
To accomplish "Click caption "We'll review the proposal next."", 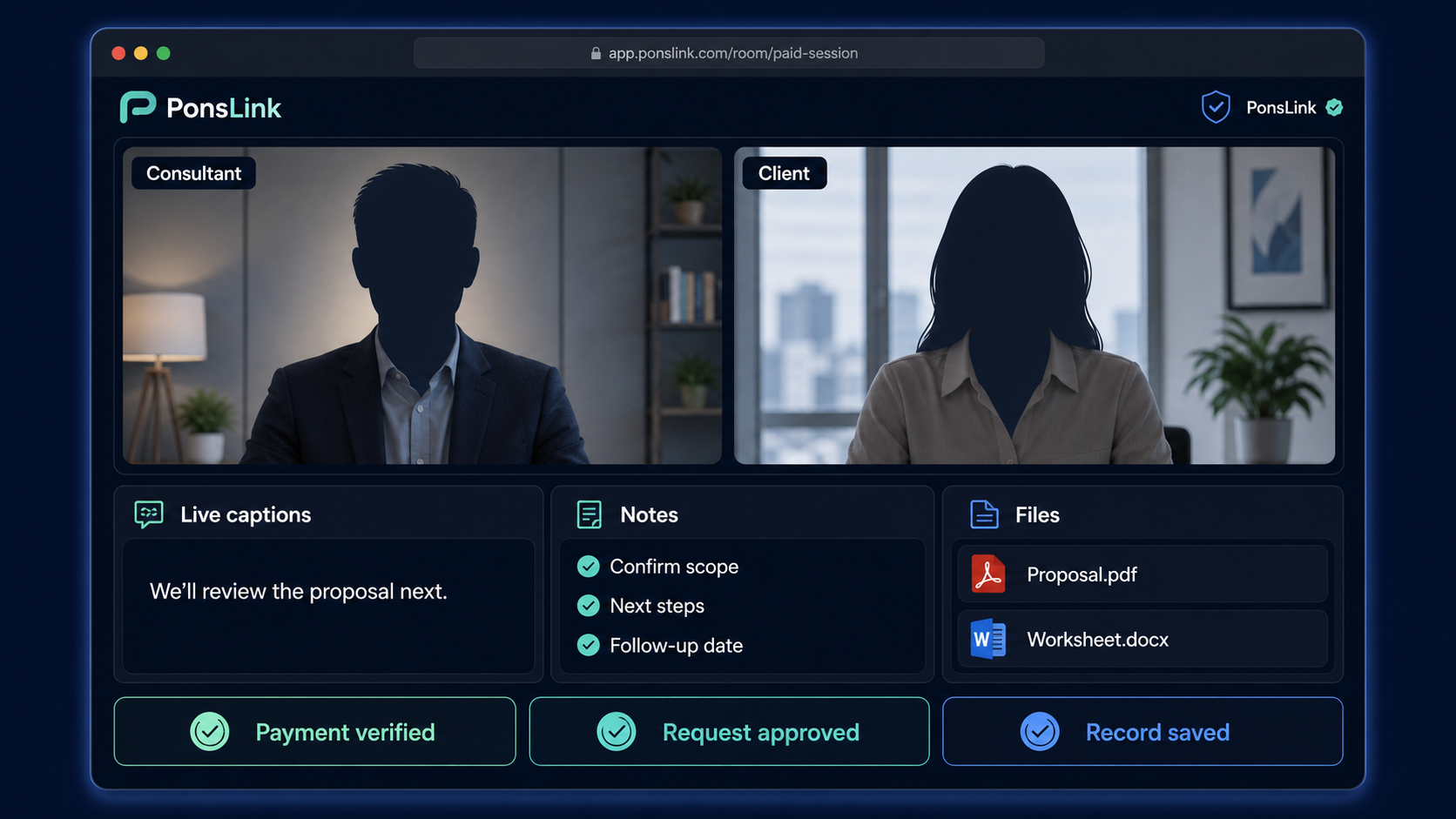I will coord(299,592).
